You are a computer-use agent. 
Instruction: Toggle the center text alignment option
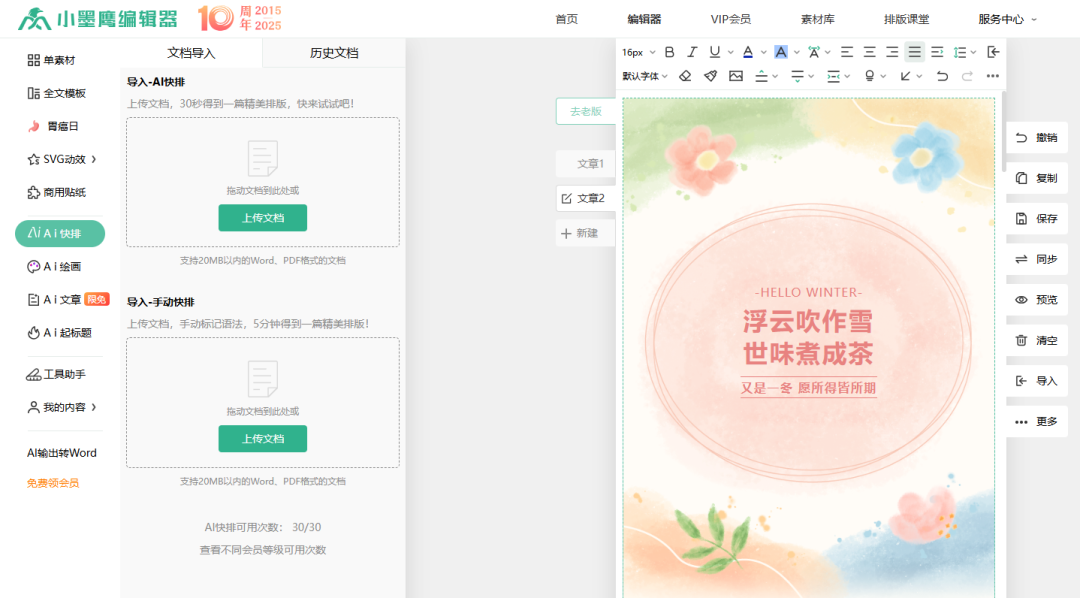pyautogui.click(x=869, y=52)
